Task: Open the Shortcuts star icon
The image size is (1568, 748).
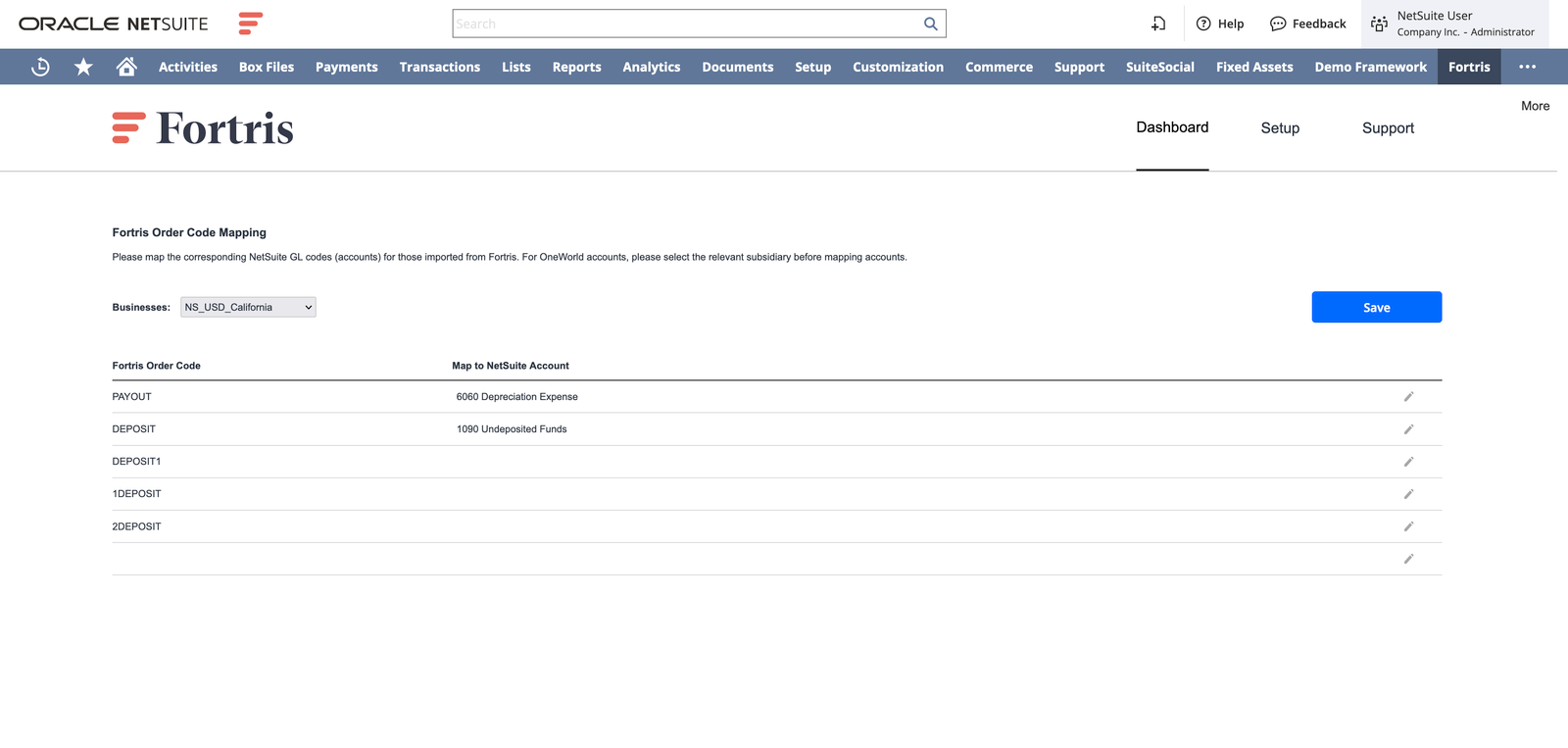Action: click(x=83, y=67)
